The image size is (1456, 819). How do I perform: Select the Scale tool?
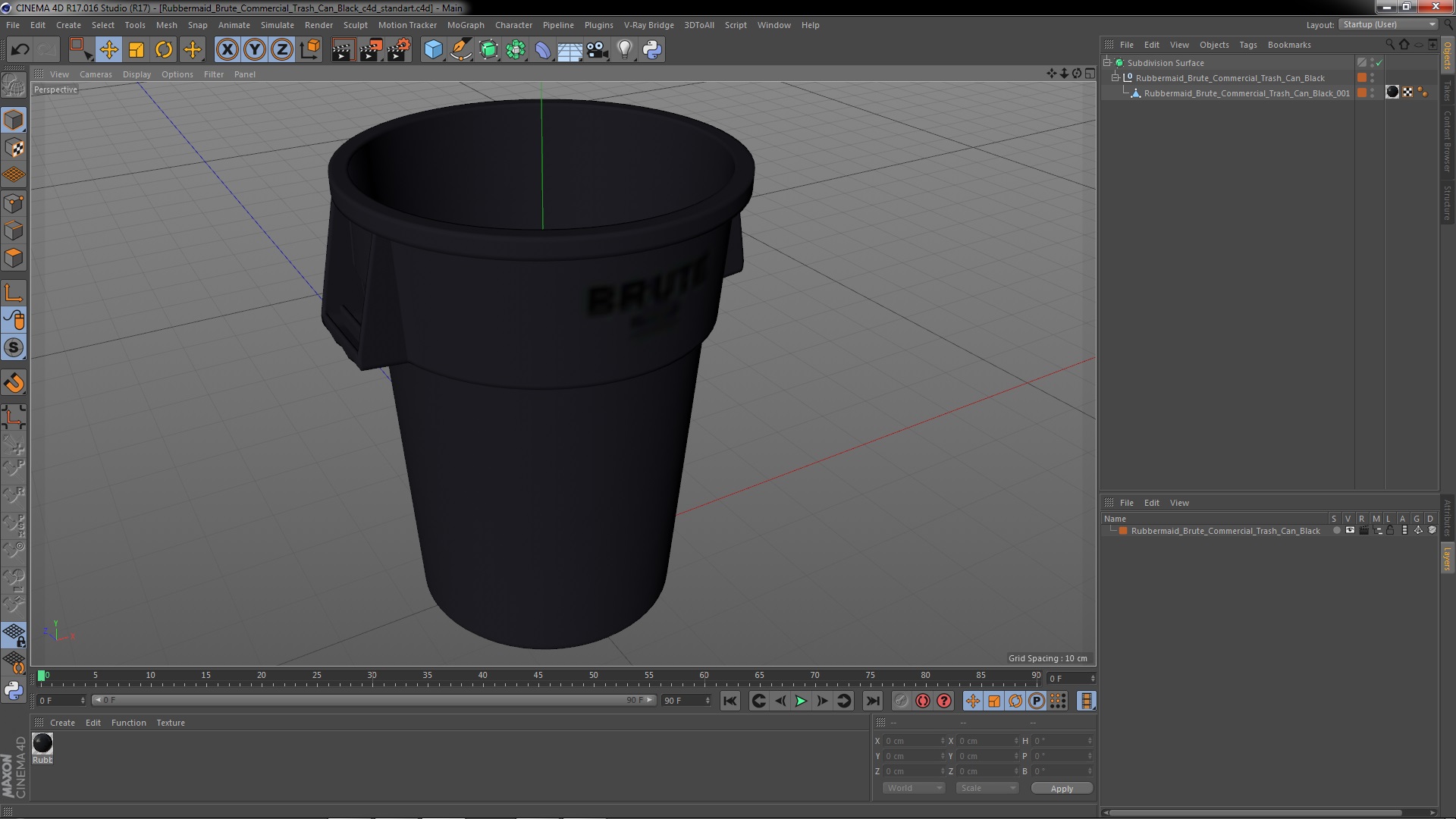pos(136,50)
